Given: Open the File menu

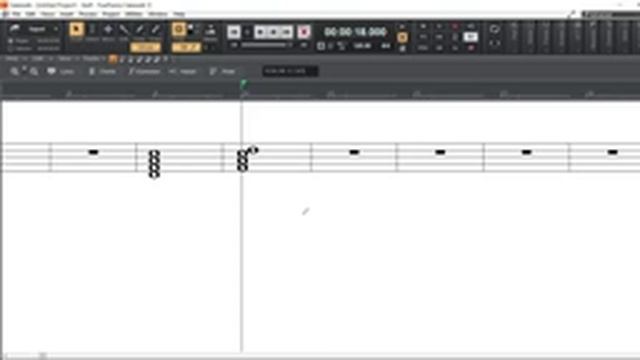Looking at the screenshot, I should click(x=16, y=14).
